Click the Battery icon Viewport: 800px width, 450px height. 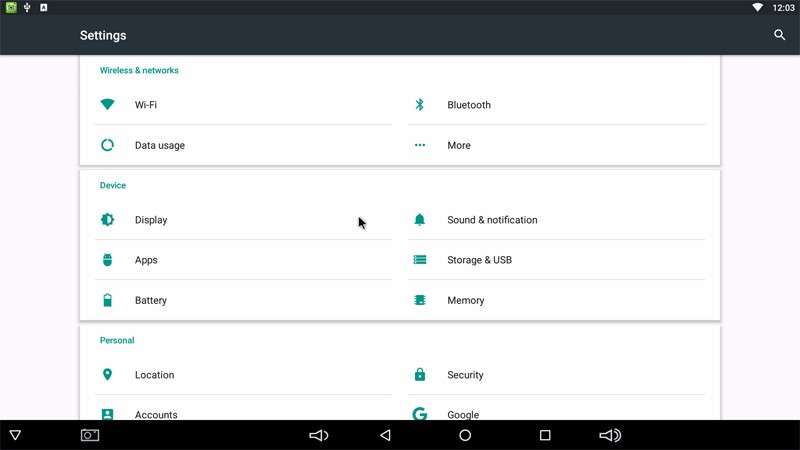click(x=108, y=300)
